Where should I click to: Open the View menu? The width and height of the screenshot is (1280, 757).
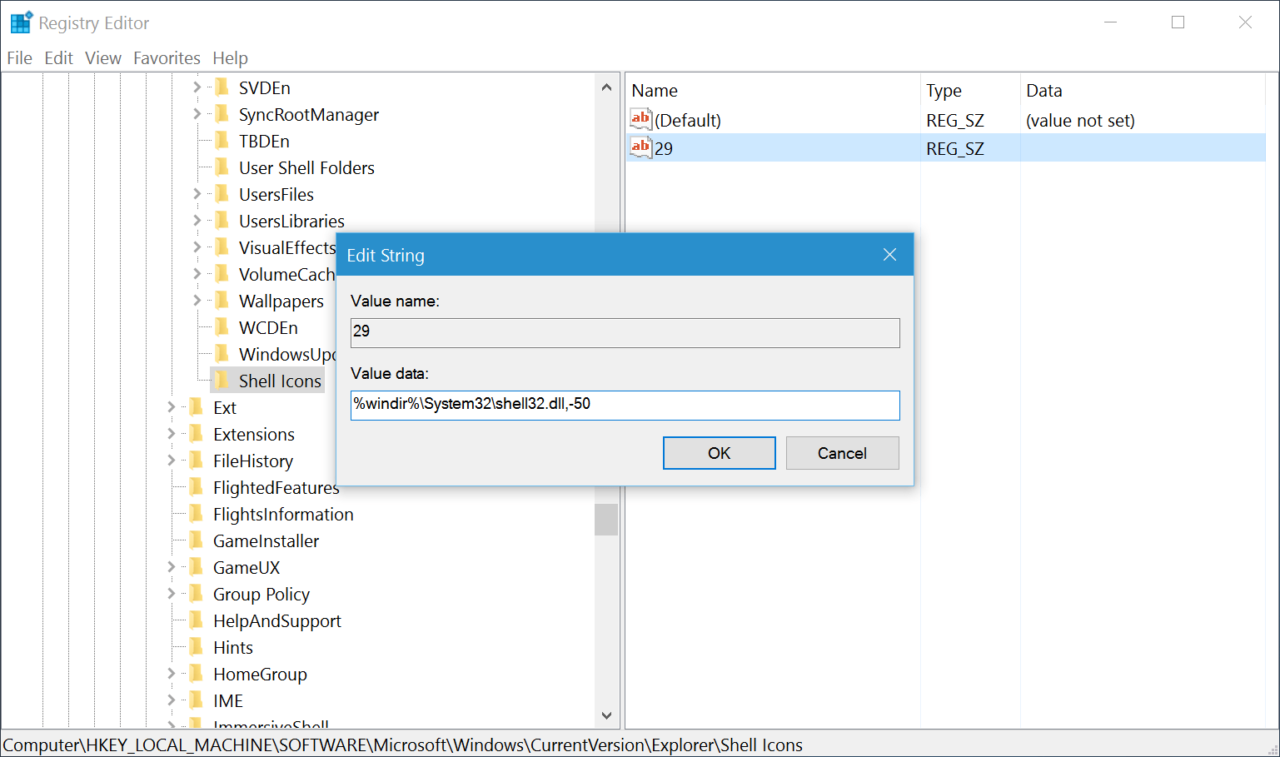(103, 58)
